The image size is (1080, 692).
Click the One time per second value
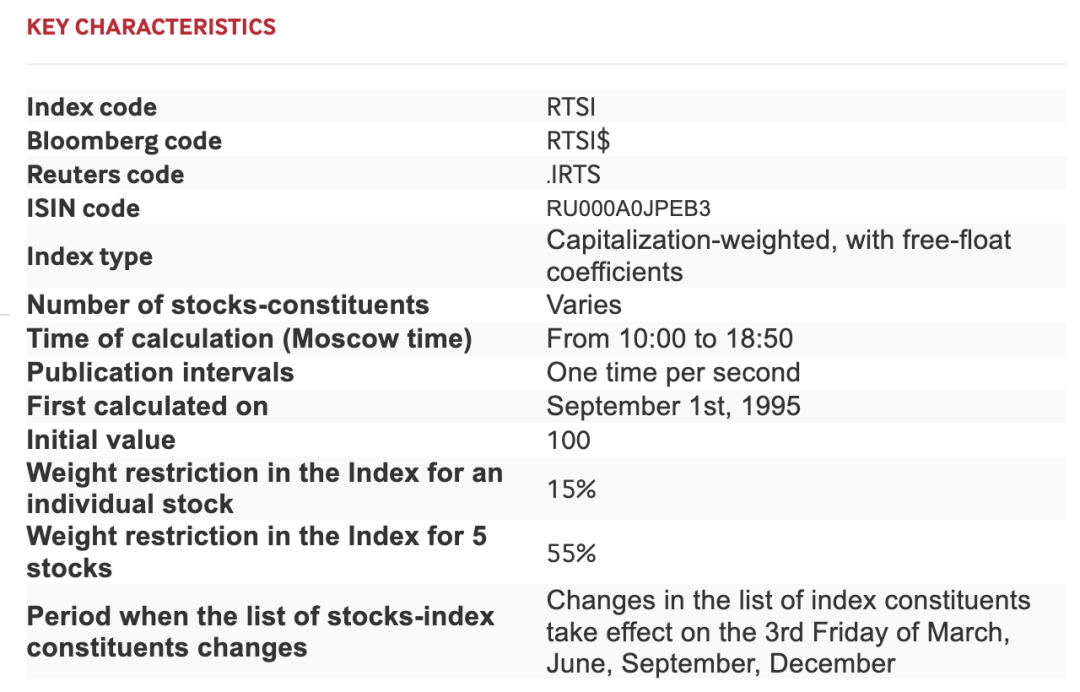point(673,373)
